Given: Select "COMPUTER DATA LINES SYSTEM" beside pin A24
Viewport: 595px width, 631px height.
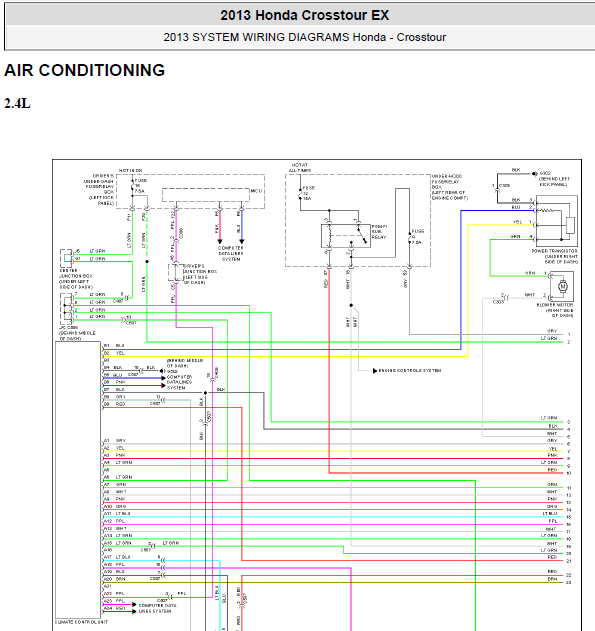Looking at the screenshot, I should 157,608.
